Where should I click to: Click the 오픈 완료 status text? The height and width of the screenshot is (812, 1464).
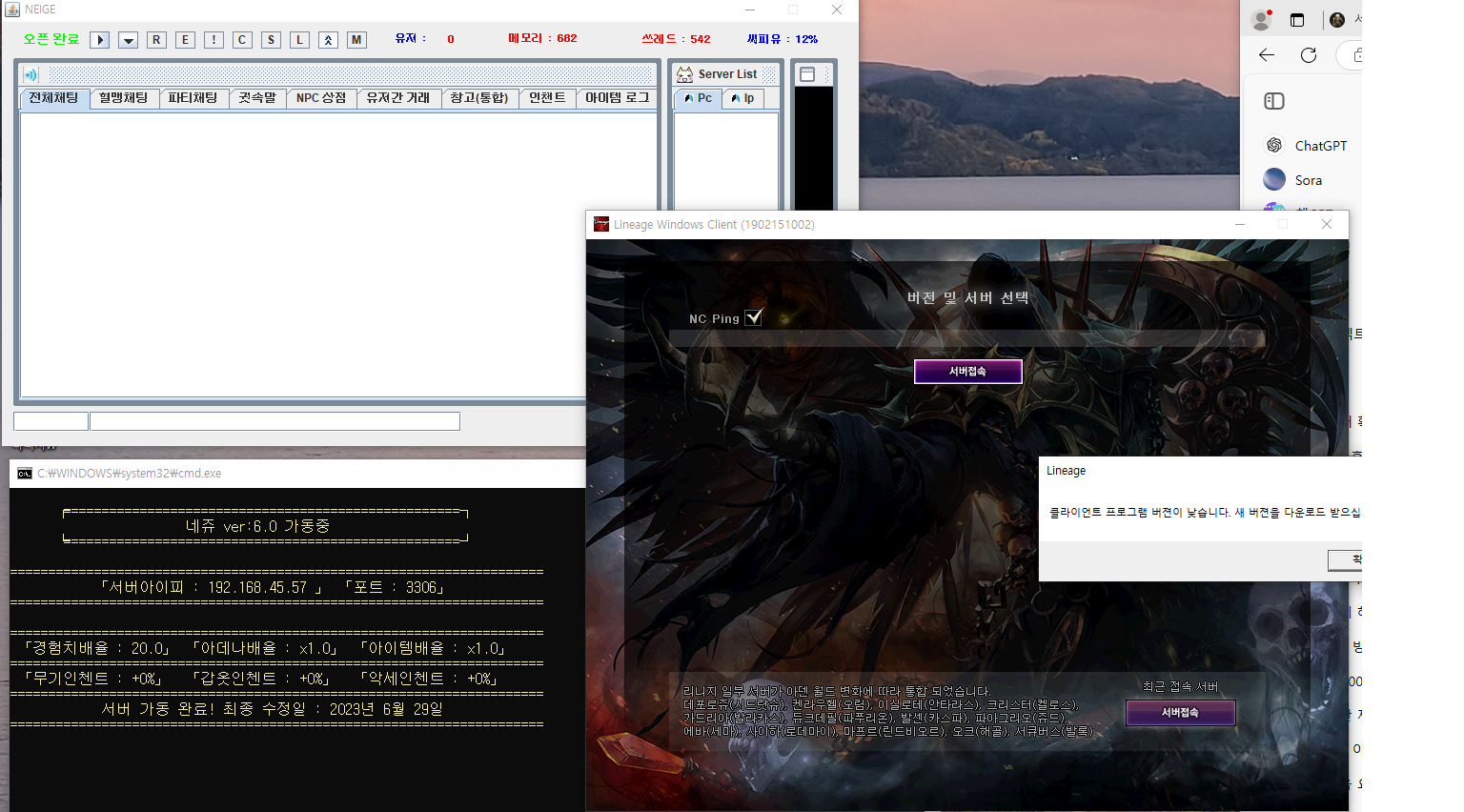[51, 39]
